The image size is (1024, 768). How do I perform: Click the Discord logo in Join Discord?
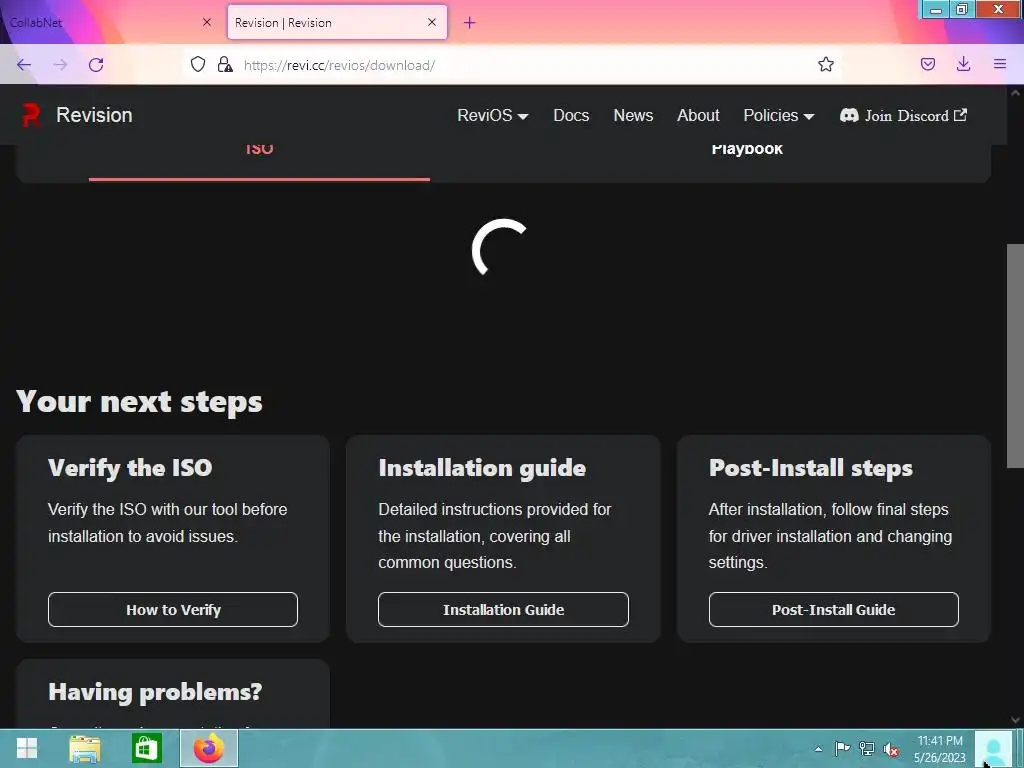point(849,116)
